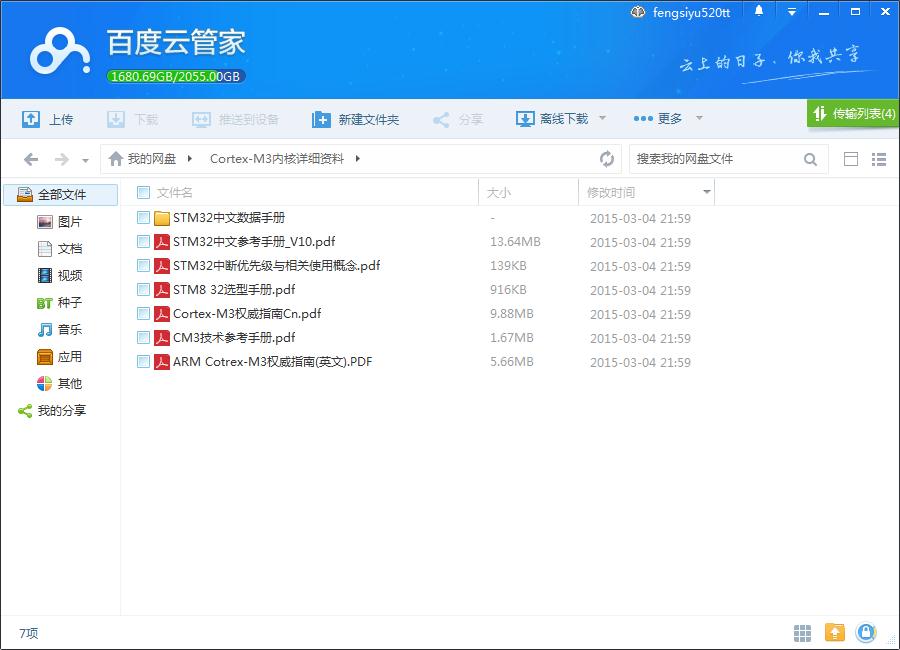Click sort arrow in 修改时间 header
This screenshot has height=650, width=900.
click(707, 192)
